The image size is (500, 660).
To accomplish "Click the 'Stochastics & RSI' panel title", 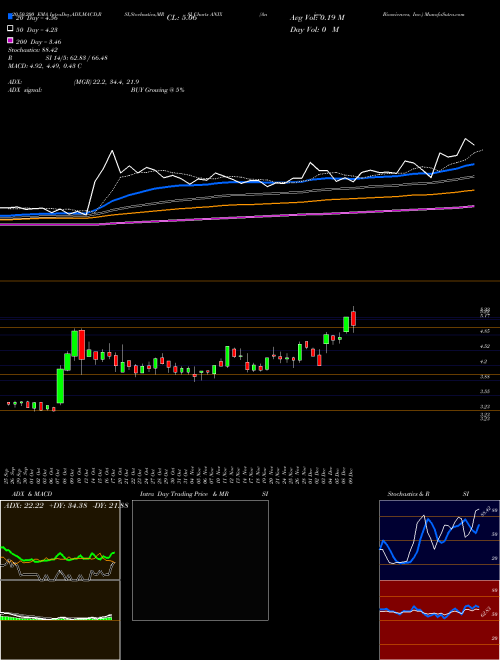I will [428, 494].
